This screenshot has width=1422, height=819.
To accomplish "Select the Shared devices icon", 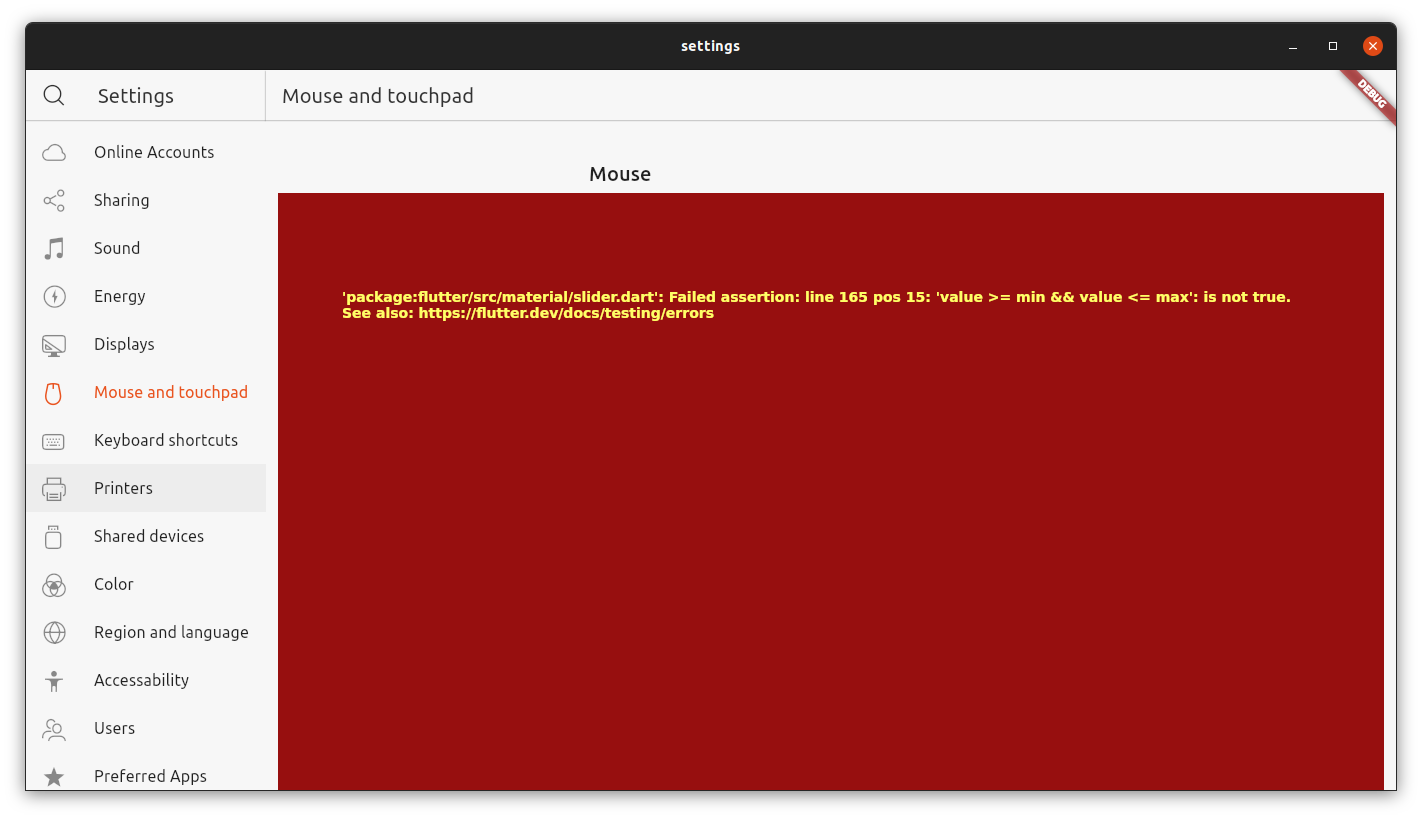I will coord(53,536).
